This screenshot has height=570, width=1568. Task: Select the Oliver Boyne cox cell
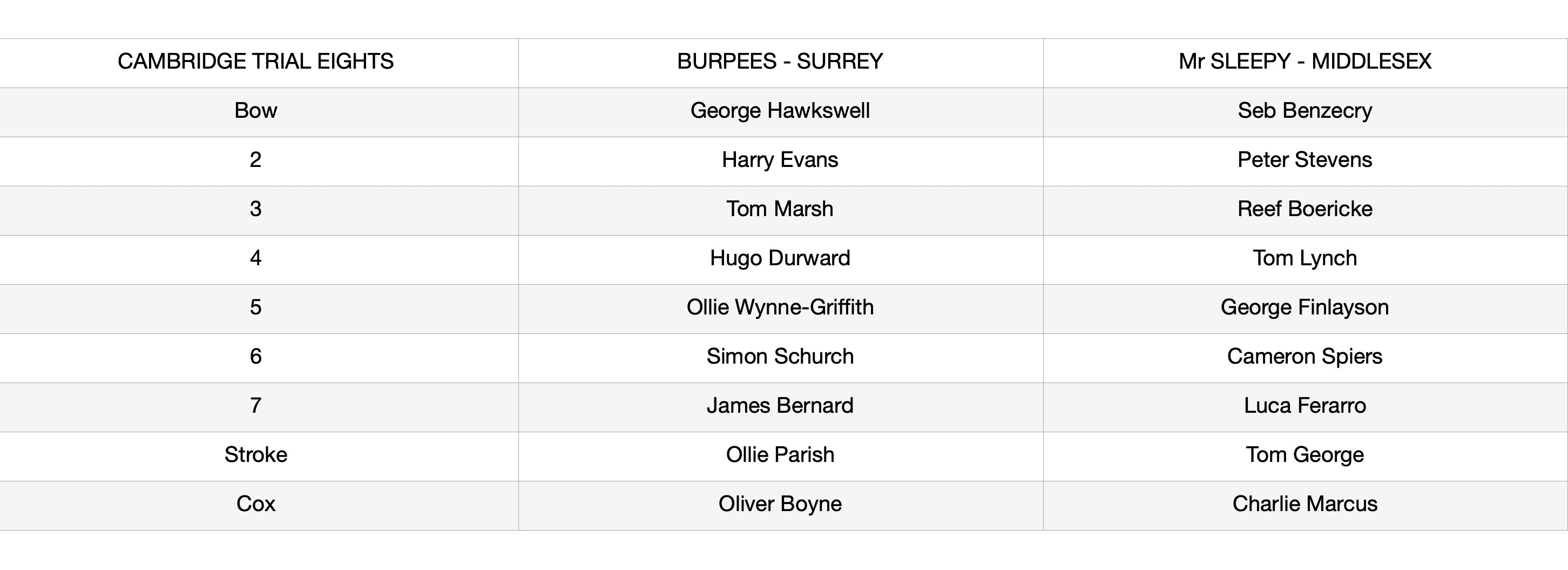coord(780,504)
